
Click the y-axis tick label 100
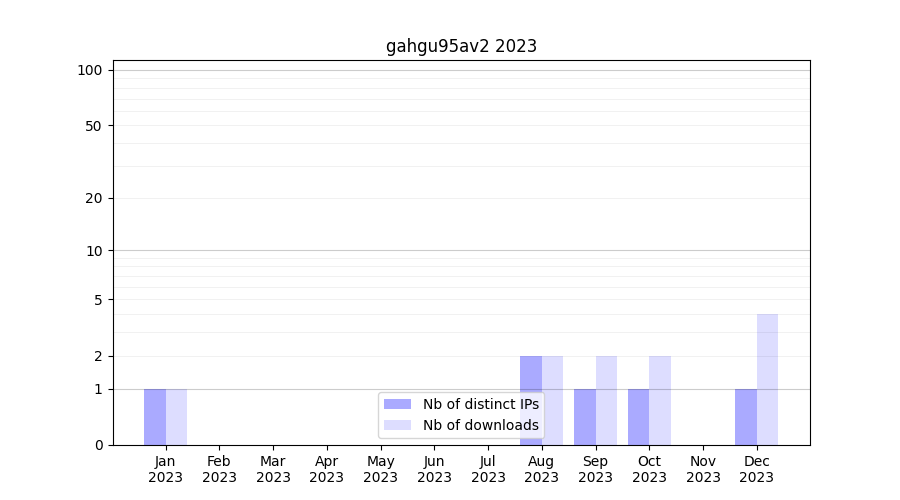pyautogui.click(x=90, y=70)
